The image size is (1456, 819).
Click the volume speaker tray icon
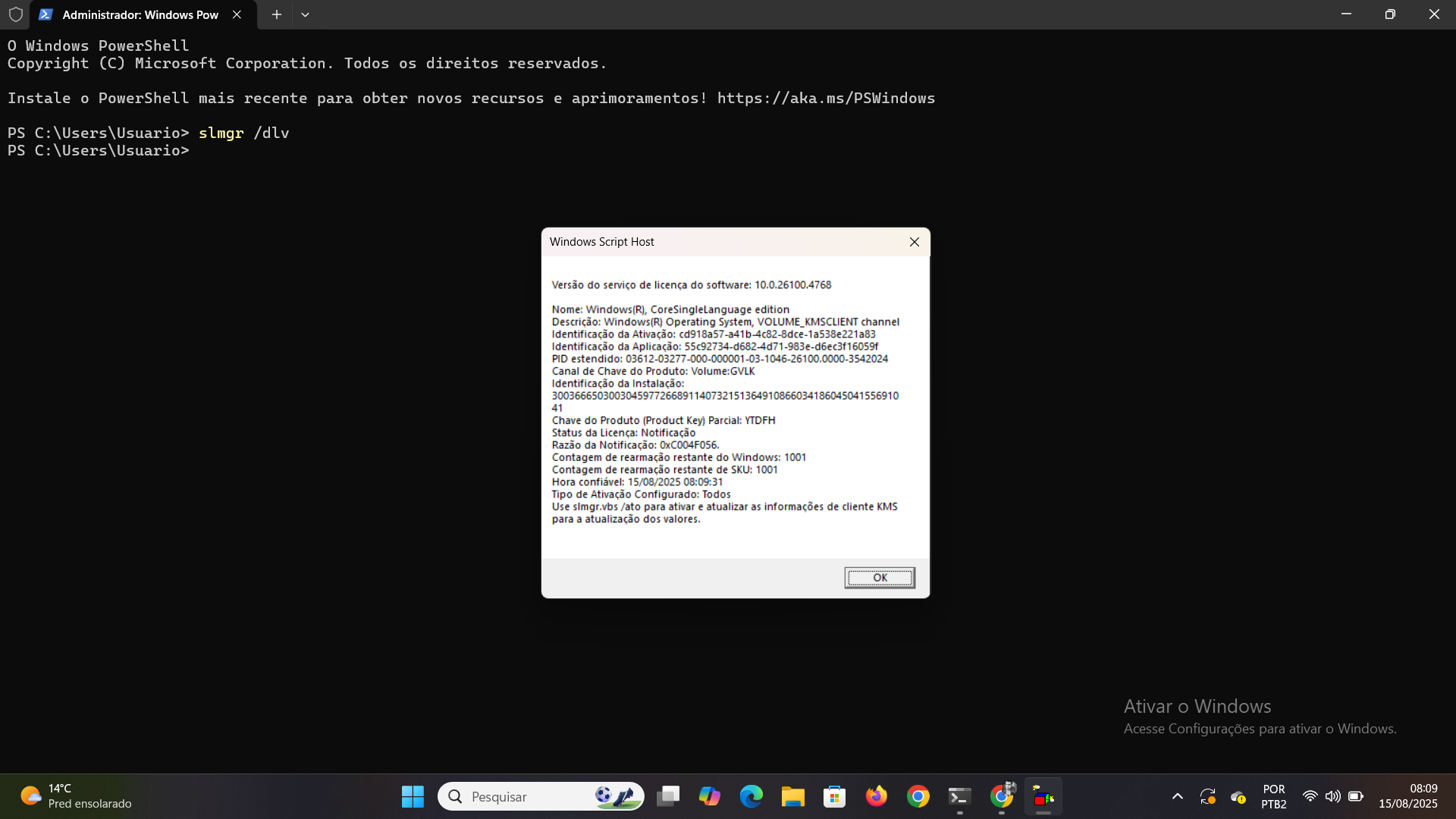1332,796
